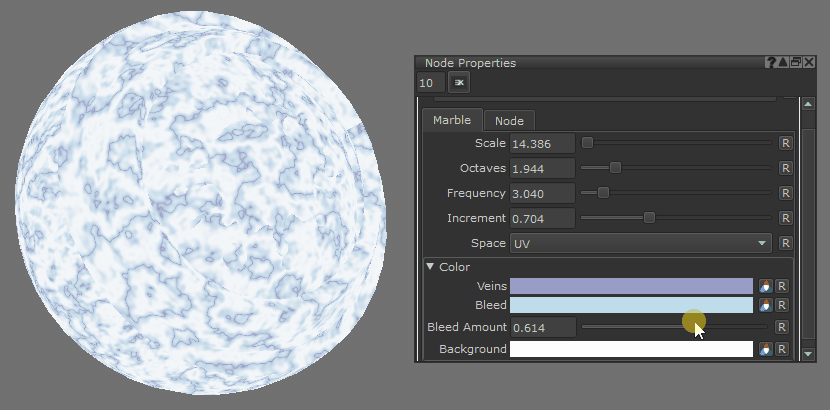The image size is (830, 410).
Task: Reset the Octaves value with its R button
Action: (785, 168)
